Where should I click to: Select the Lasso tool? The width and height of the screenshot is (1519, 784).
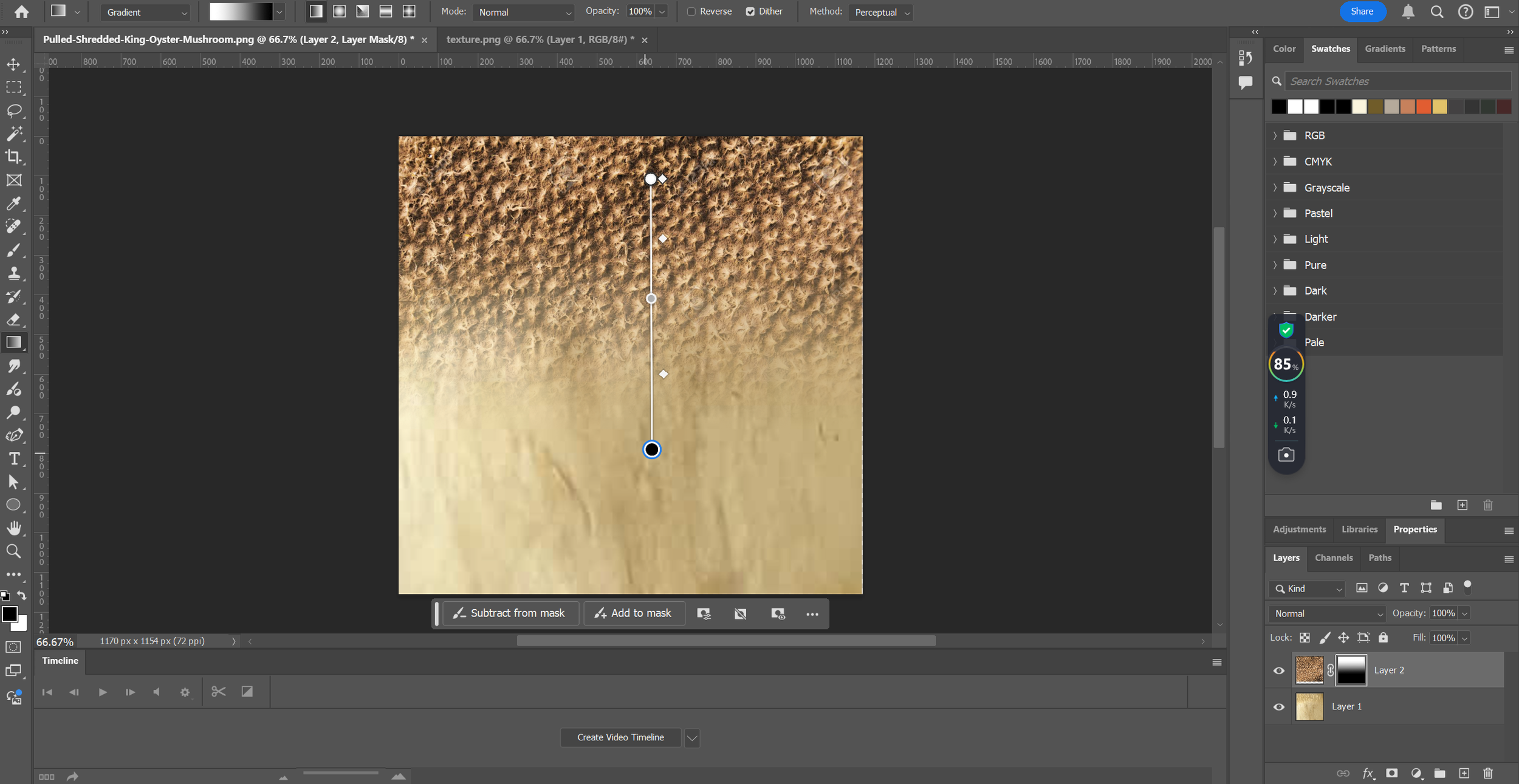13,111
